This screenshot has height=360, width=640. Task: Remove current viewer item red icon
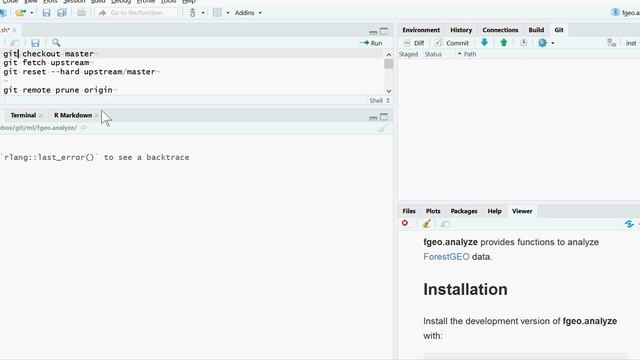pos(404,223)
